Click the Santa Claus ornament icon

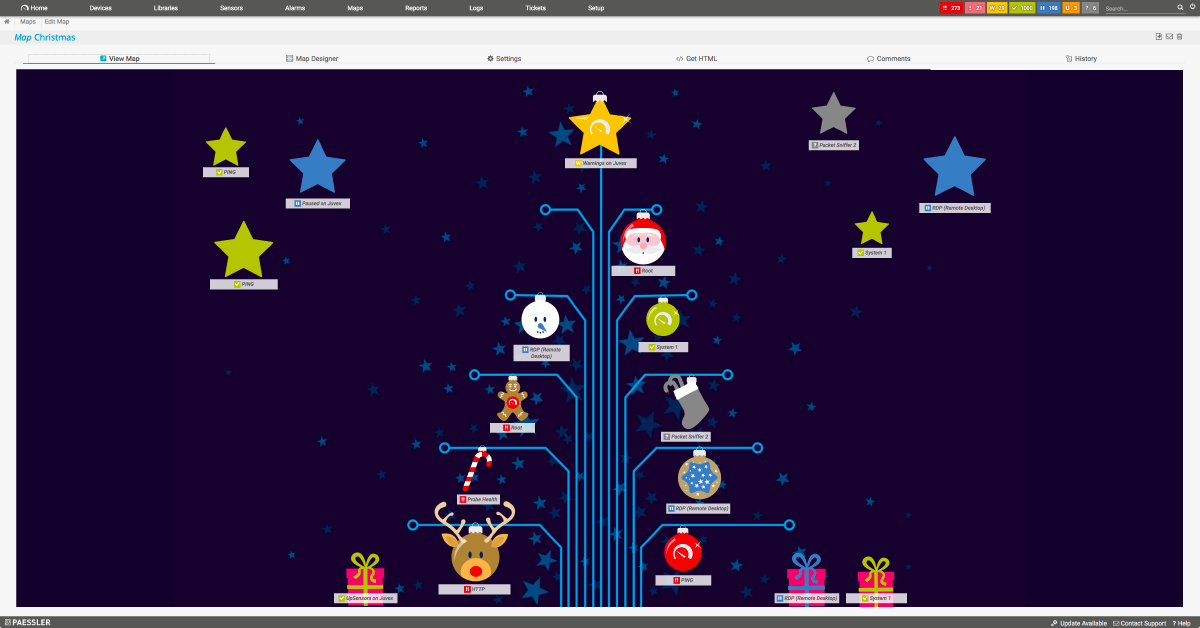[x=643, y=240]
